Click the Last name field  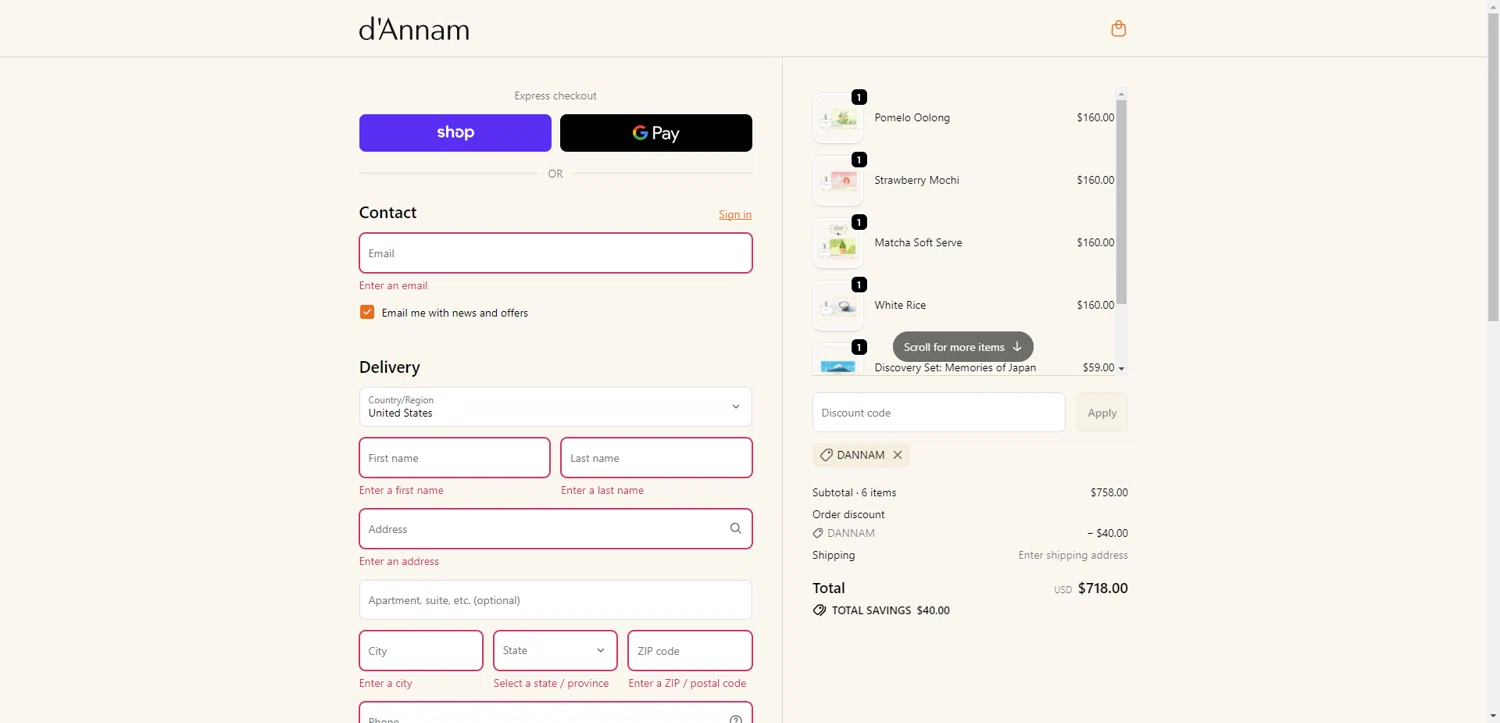pyautogui.click(x=656, y=458)
